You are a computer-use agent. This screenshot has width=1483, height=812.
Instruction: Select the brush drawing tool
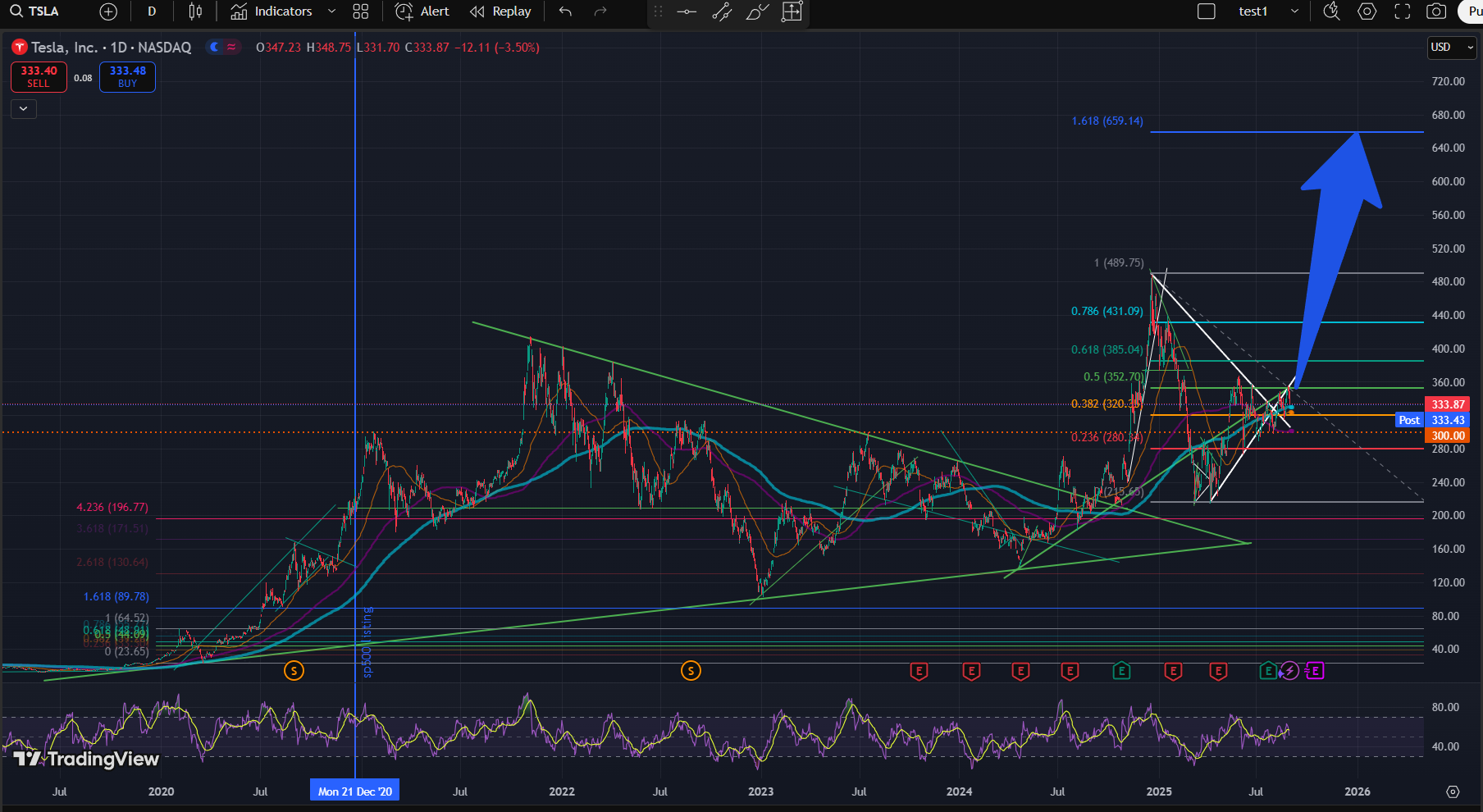tap(757, 11)
